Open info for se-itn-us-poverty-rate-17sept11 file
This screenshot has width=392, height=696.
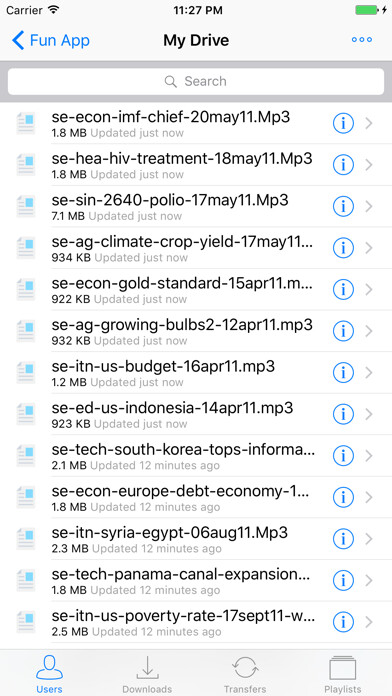tap(343, 622)
